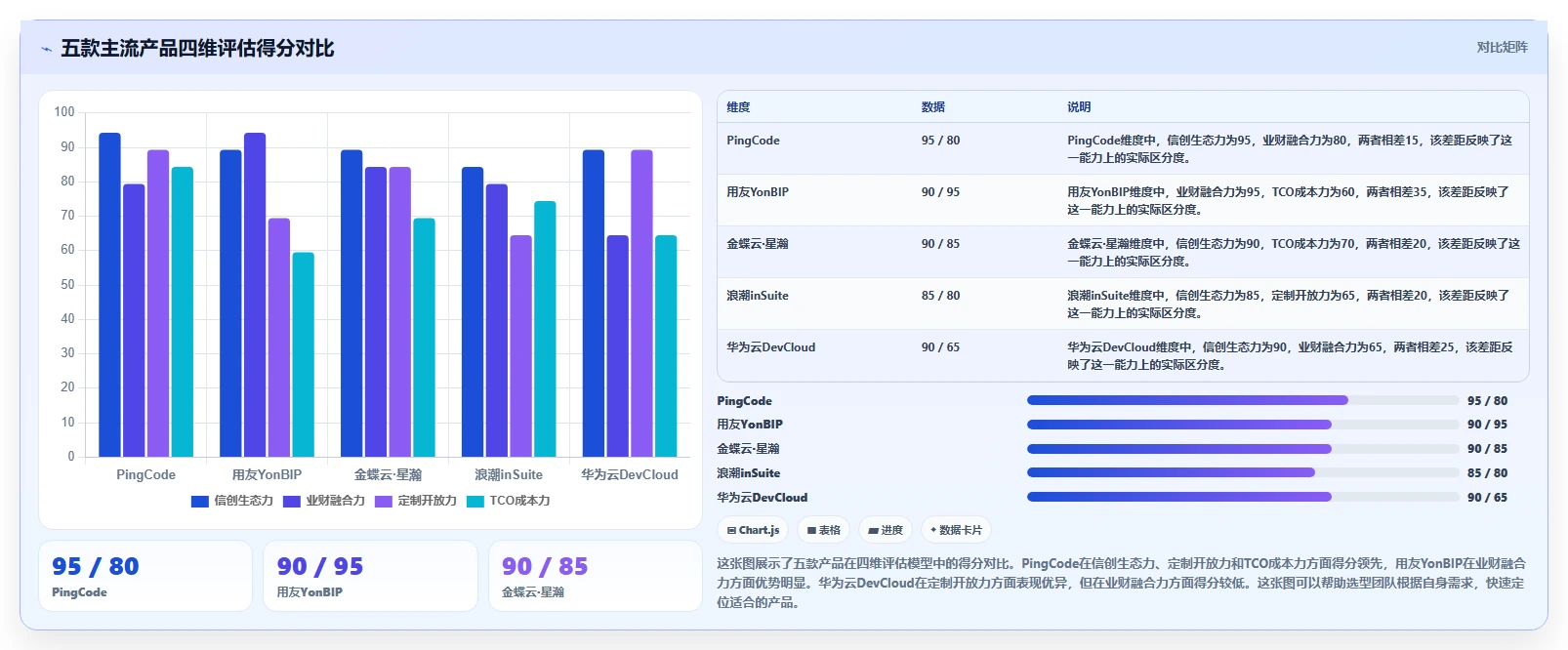Click the 华为云DevCloud x-axis label
1568x650 pixels.
(630, 474)
